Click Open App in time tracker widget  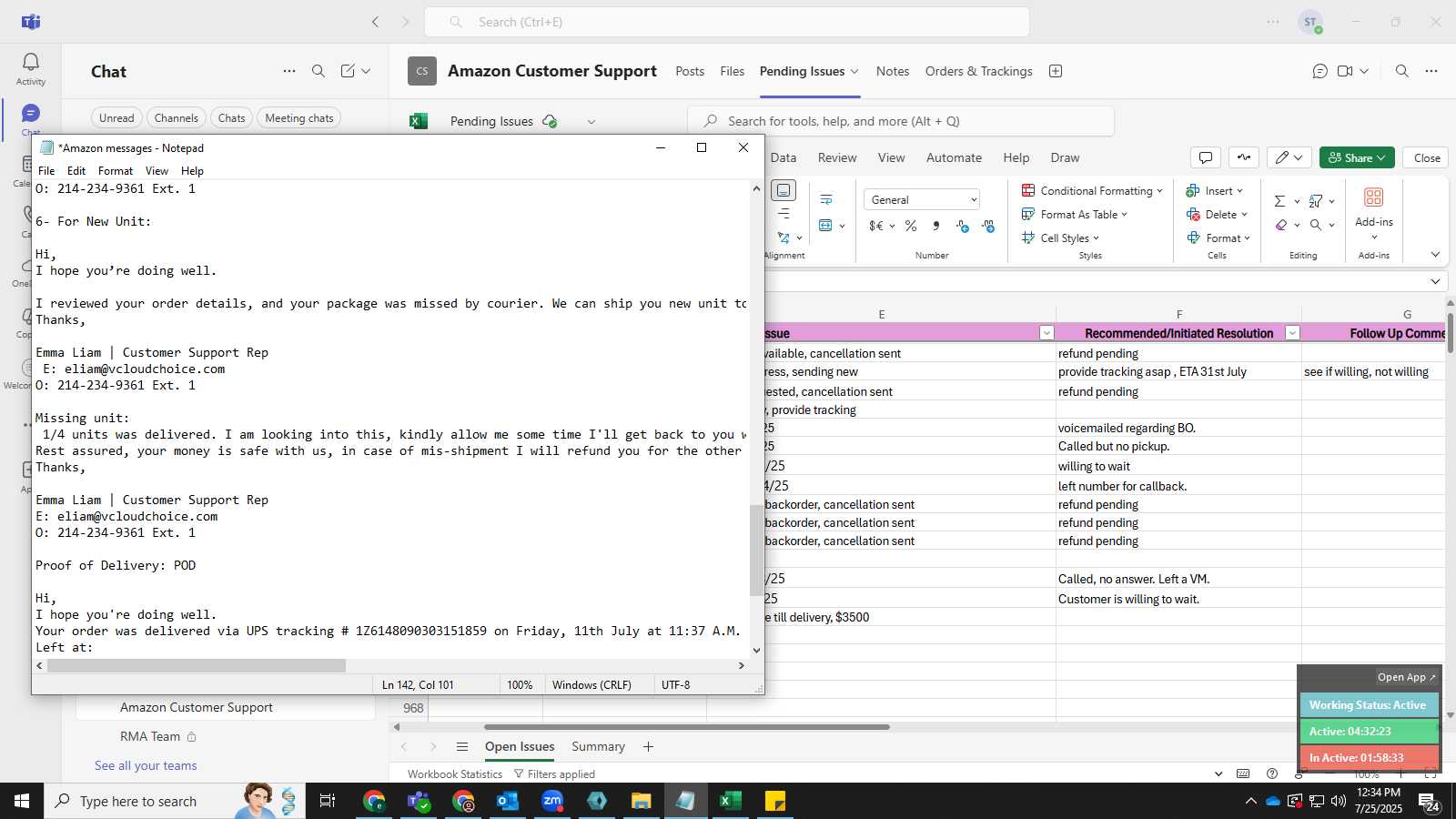point(1406,677)
